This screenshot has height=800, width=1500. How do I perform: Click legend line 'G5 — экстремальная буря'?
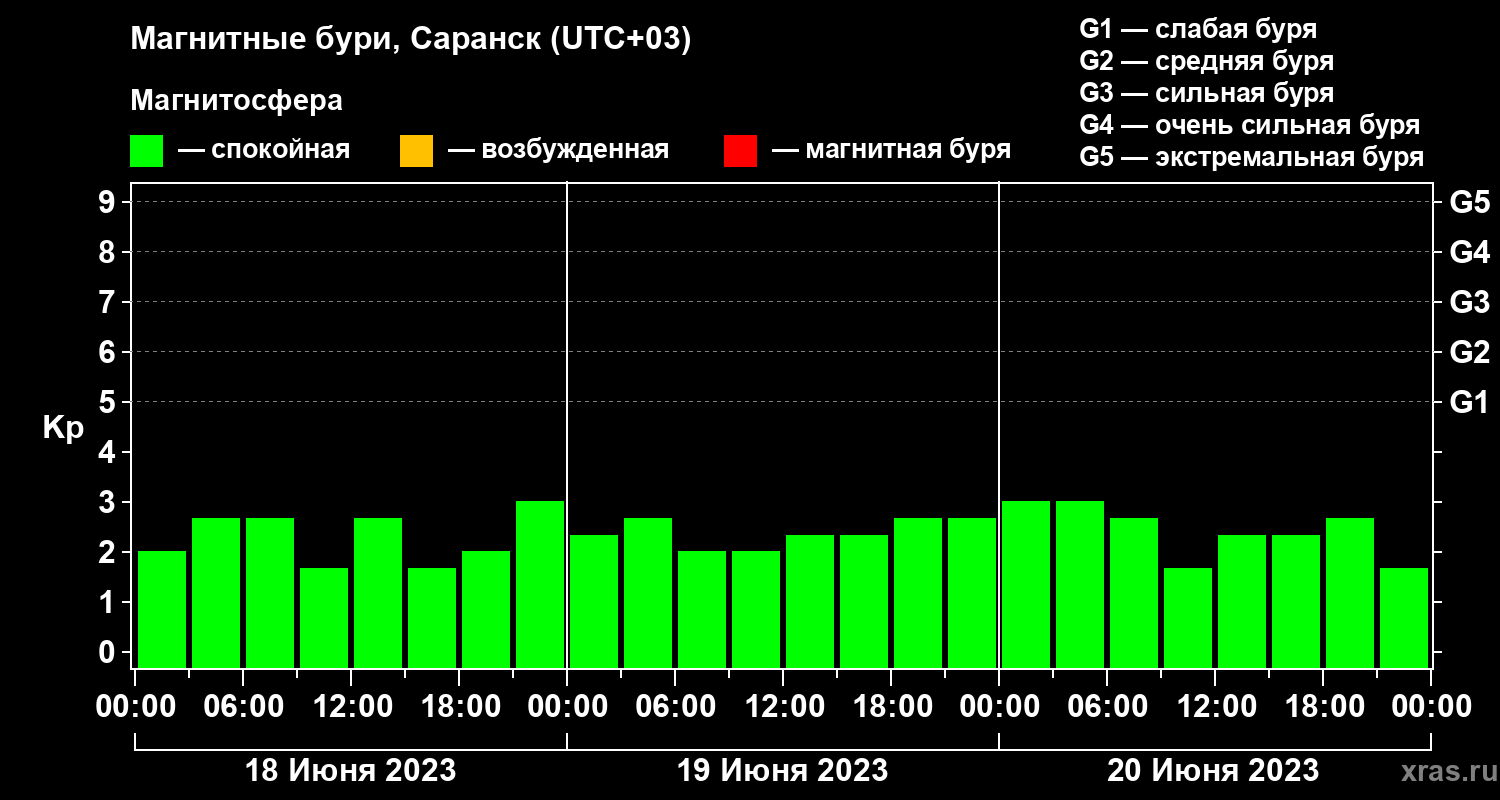[1251, 158]
